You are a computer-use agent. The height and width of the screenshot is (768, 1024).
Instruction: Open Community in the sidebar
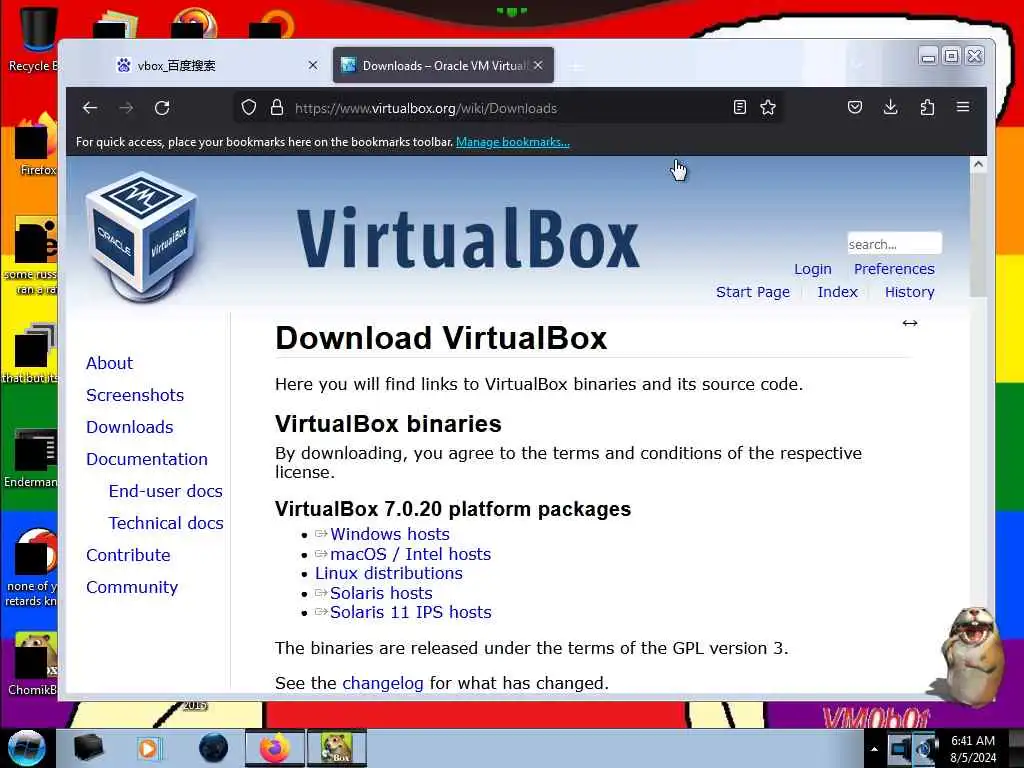pyautogui.click(x=131, y=587)
